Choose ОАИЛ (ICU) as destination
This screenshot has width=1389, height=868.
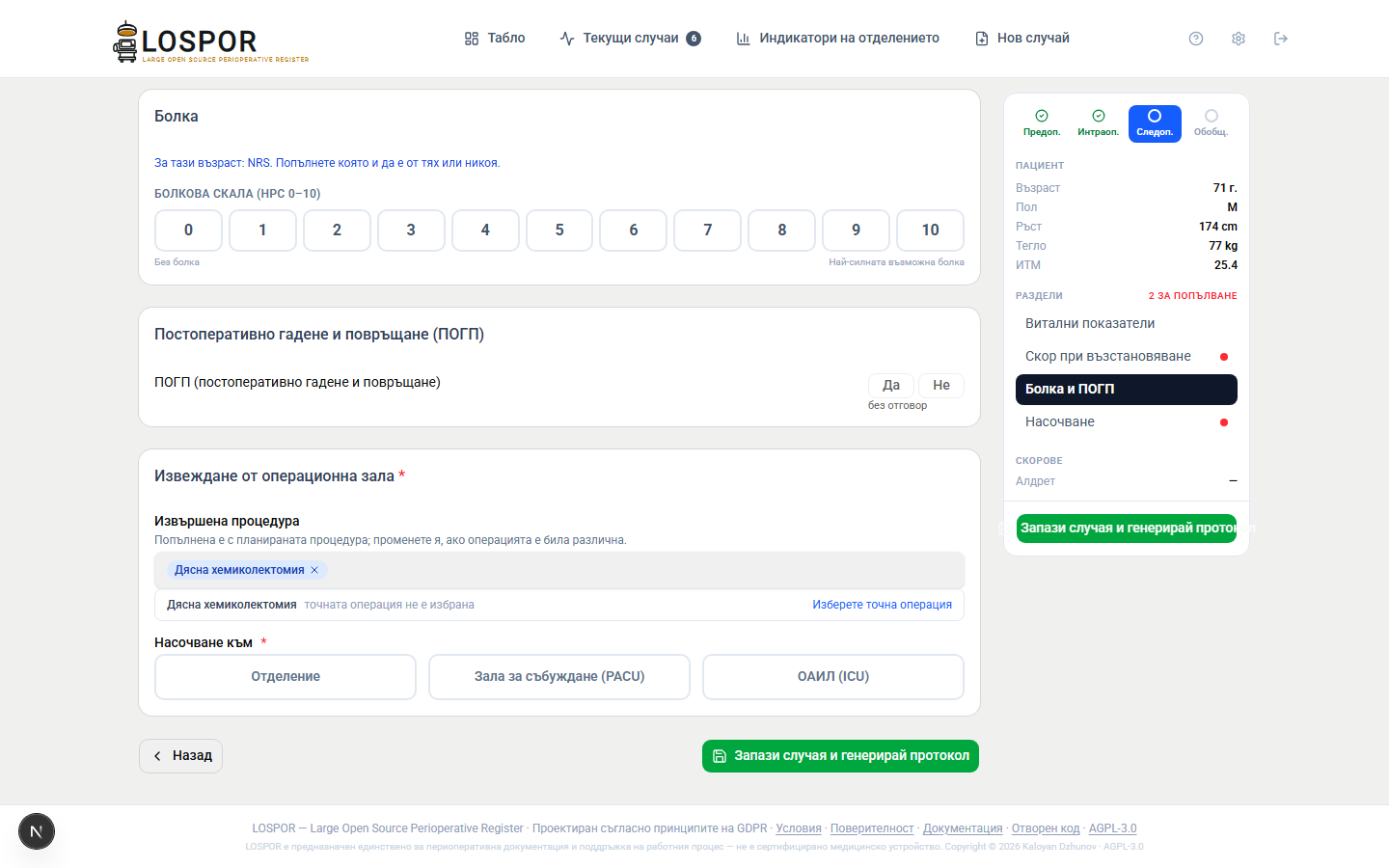833,677
